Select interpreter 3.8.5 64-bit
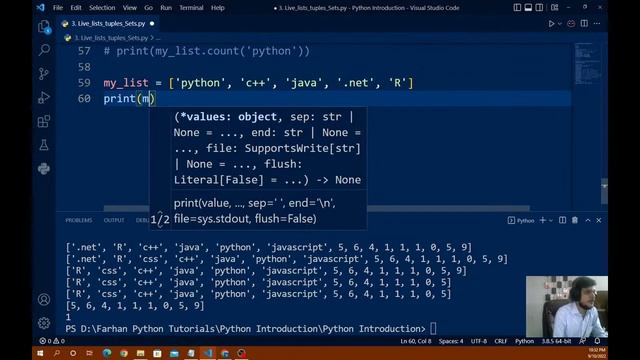Image resolution: width=640 pixels, height=360 pixels. click(x=556, y=341)
